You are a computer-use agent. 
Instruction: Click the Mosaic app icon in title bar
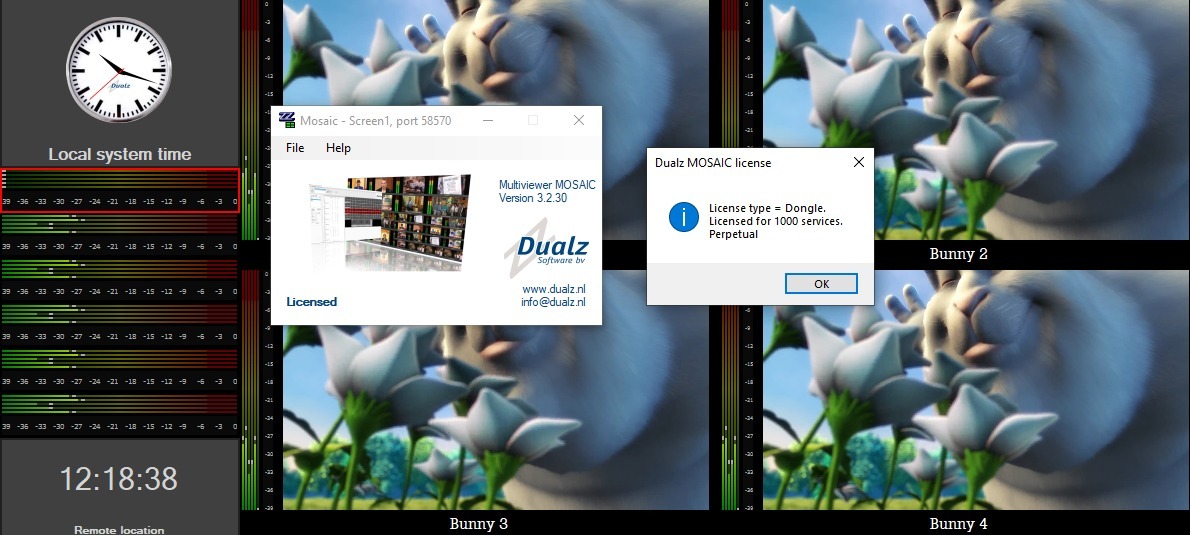[288, 121]
